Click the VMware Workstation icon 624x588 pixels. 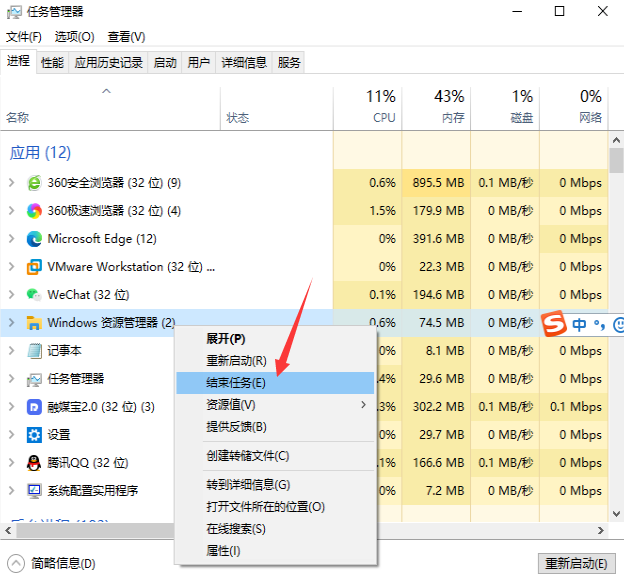(34, 267)
